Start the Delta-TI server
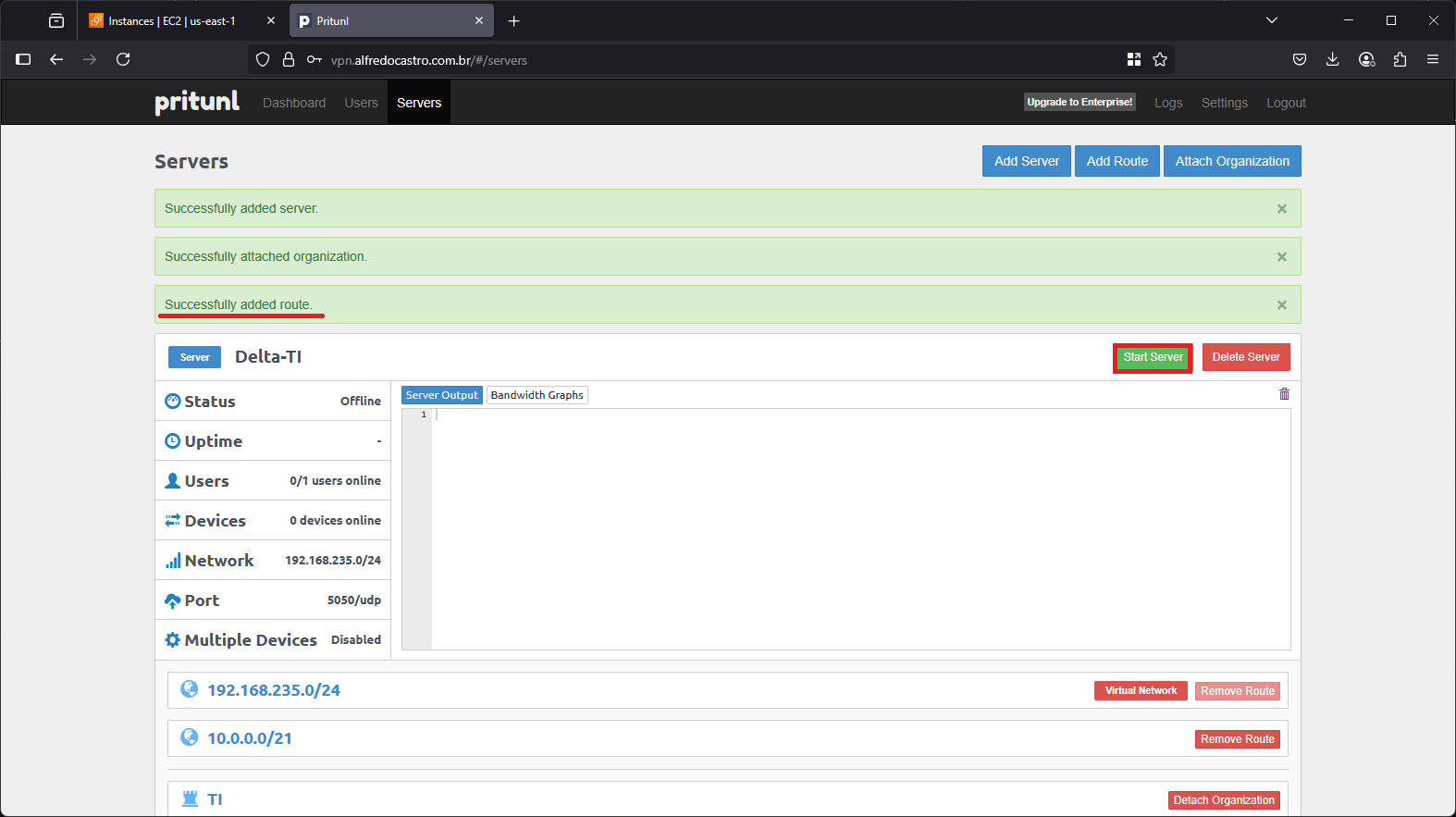The width and height of the screenshot is (1456, 817). (x=1153, y=357)
